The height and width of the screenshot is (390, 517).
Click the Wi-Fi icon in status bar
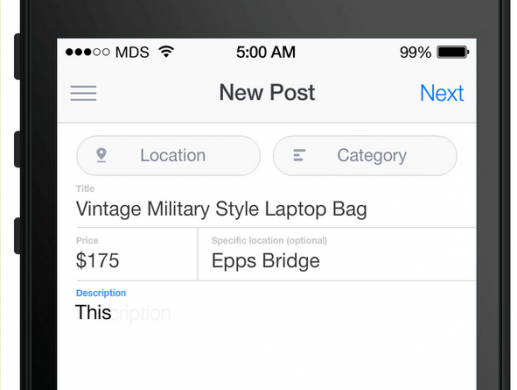tap(166, 51)
